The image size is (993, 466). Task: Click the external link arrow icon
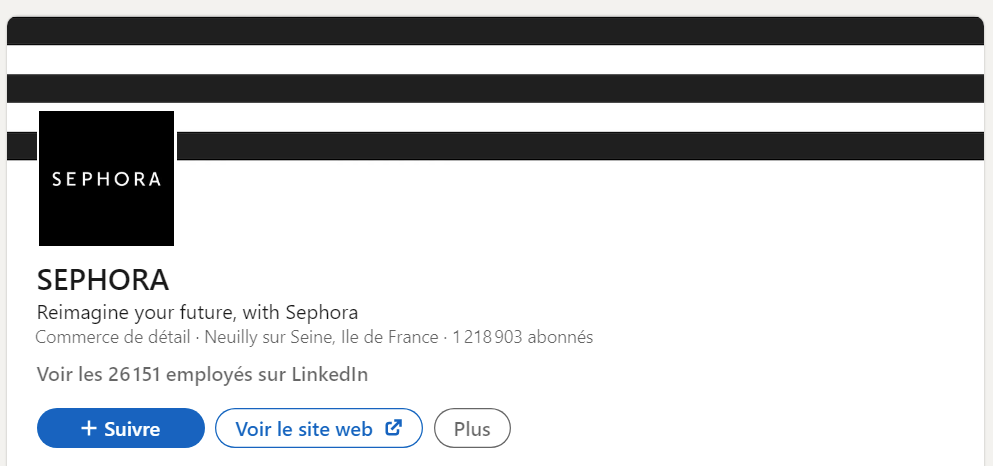pos(394,428)
